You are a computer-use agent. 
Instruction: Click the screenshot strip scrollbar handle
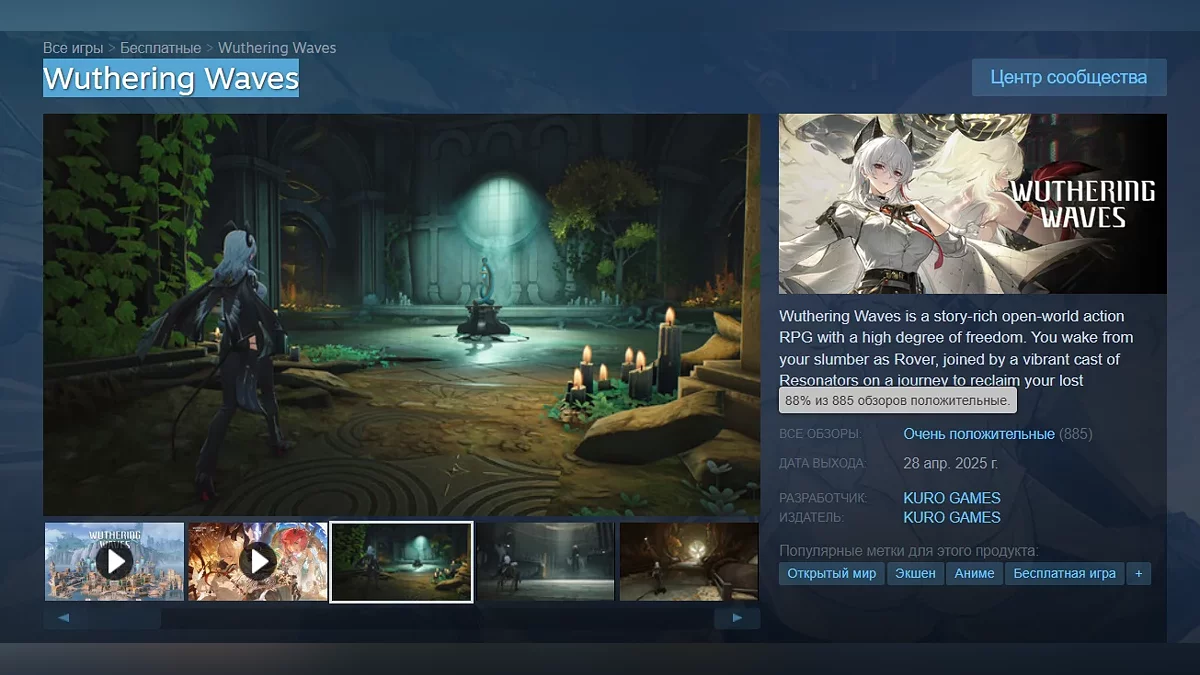(122, 618)
